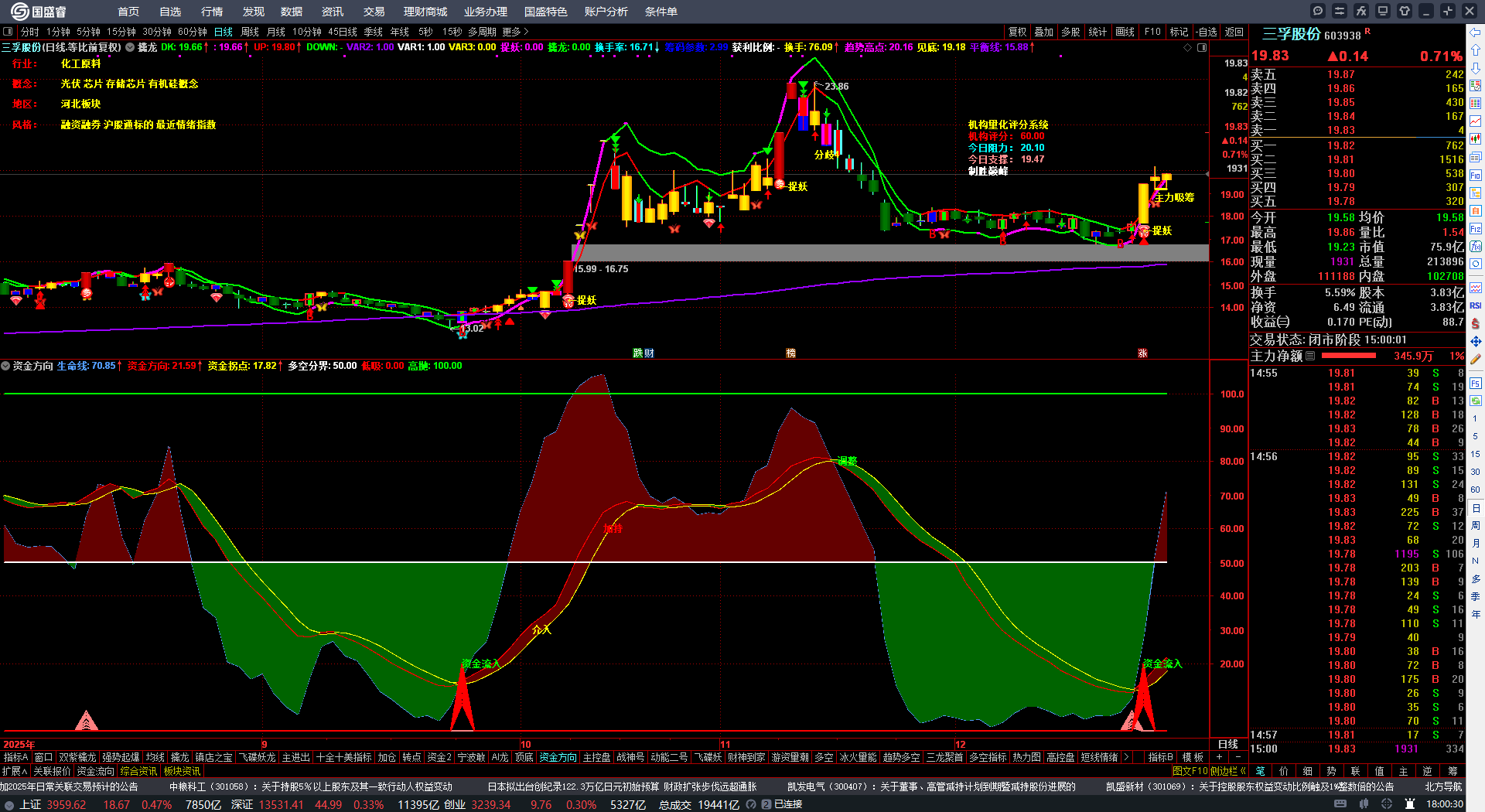
Task: Toggle the 多股 multi-stock view
Action: click(1070, 32)
